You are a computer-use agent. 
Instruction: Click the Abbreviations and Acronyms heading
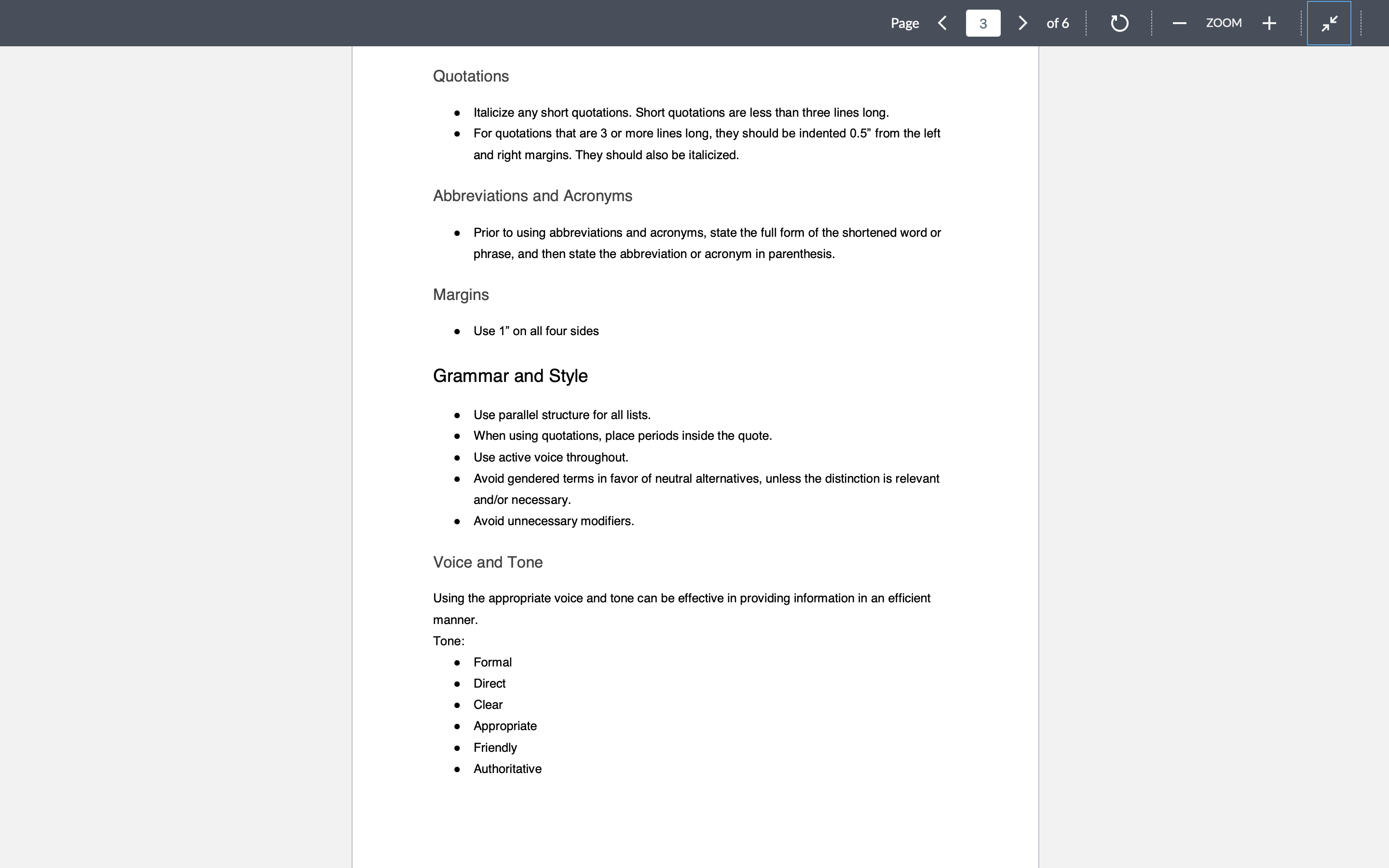click(x=532, y=195)
